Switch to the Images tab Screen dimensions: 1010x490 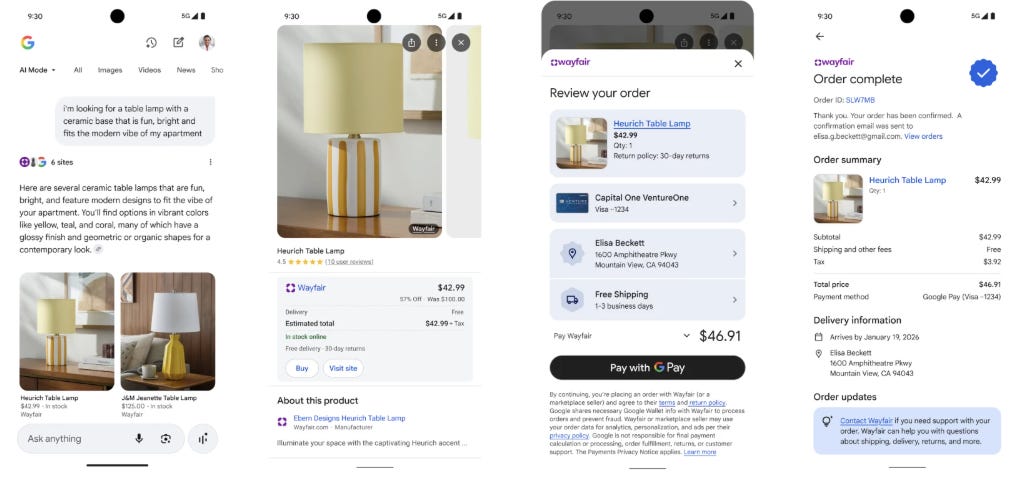tap(110, 70)
